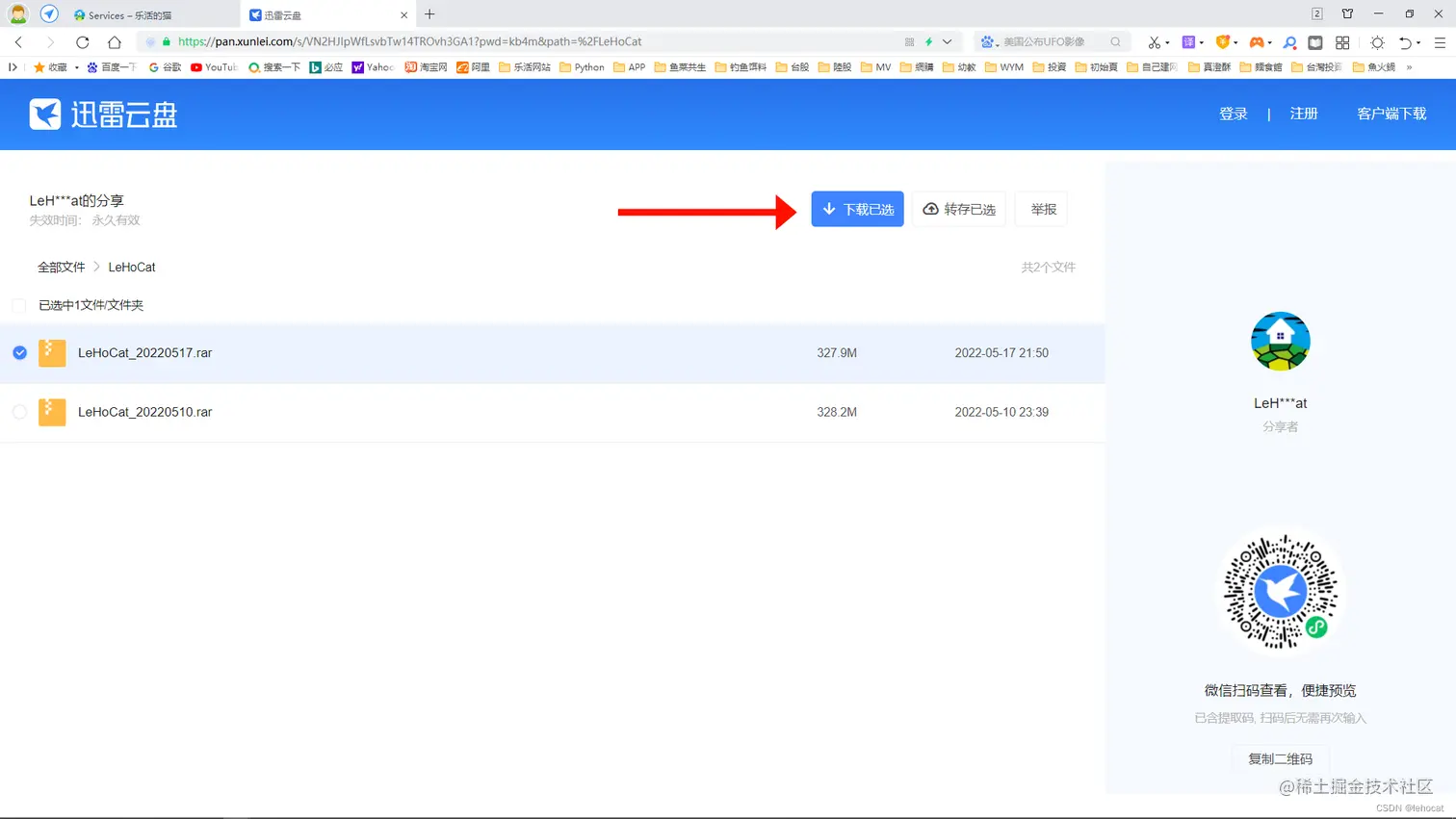Click the browser back arrow

coord(18,42)
